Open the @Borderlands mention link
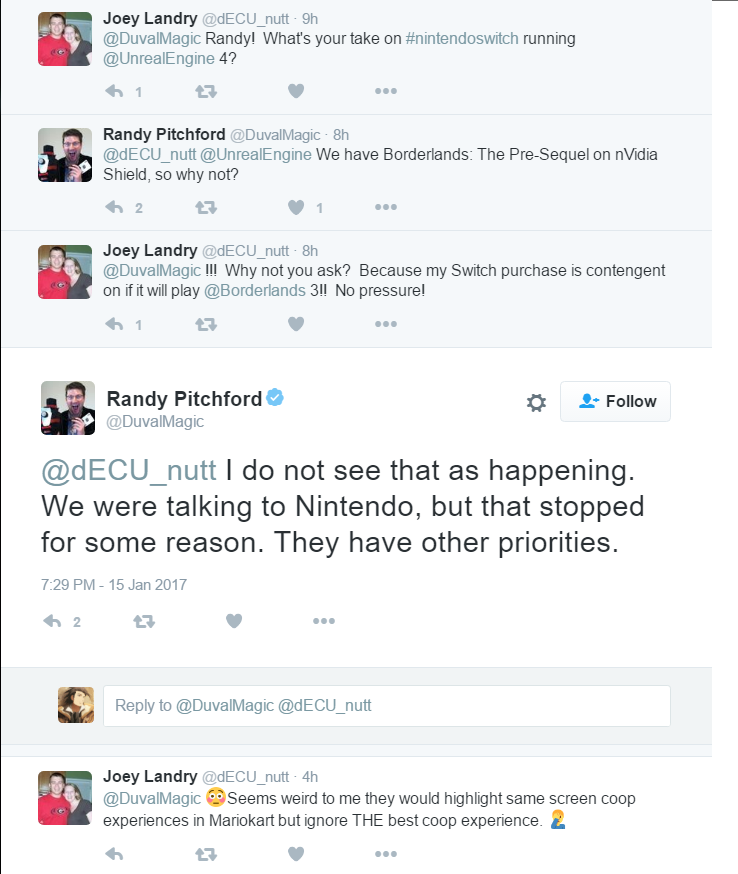The width and height of the screenshot is (738, 874). [255, 290]
